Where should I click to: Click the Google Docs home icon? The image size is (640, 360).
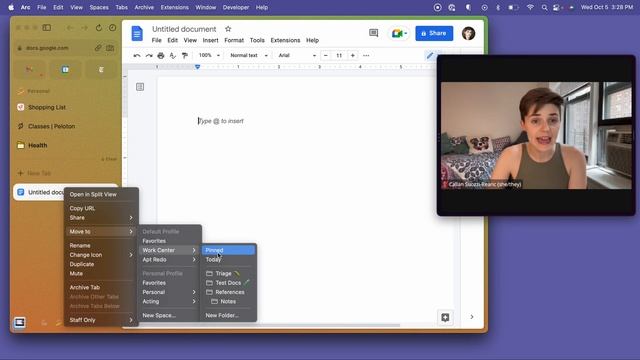coord(137,33)
